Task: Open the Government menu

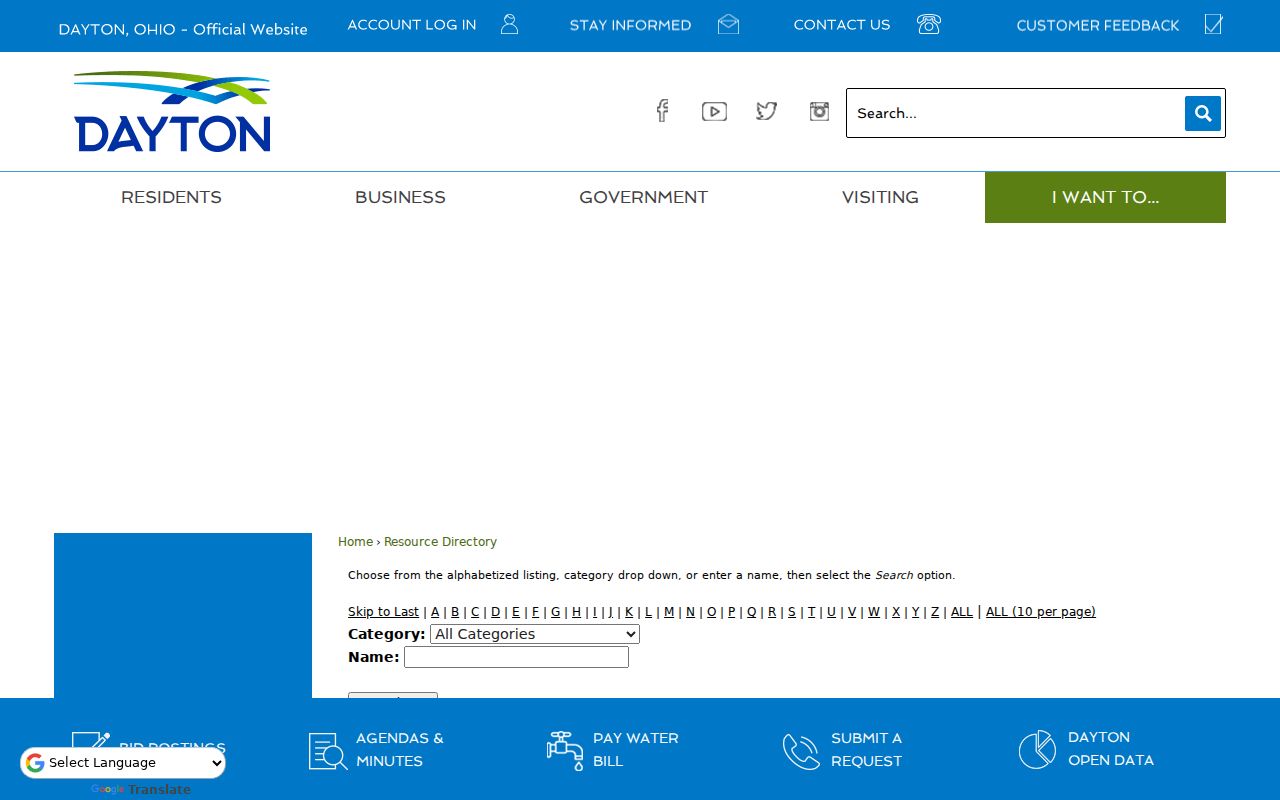Action: 643,197
